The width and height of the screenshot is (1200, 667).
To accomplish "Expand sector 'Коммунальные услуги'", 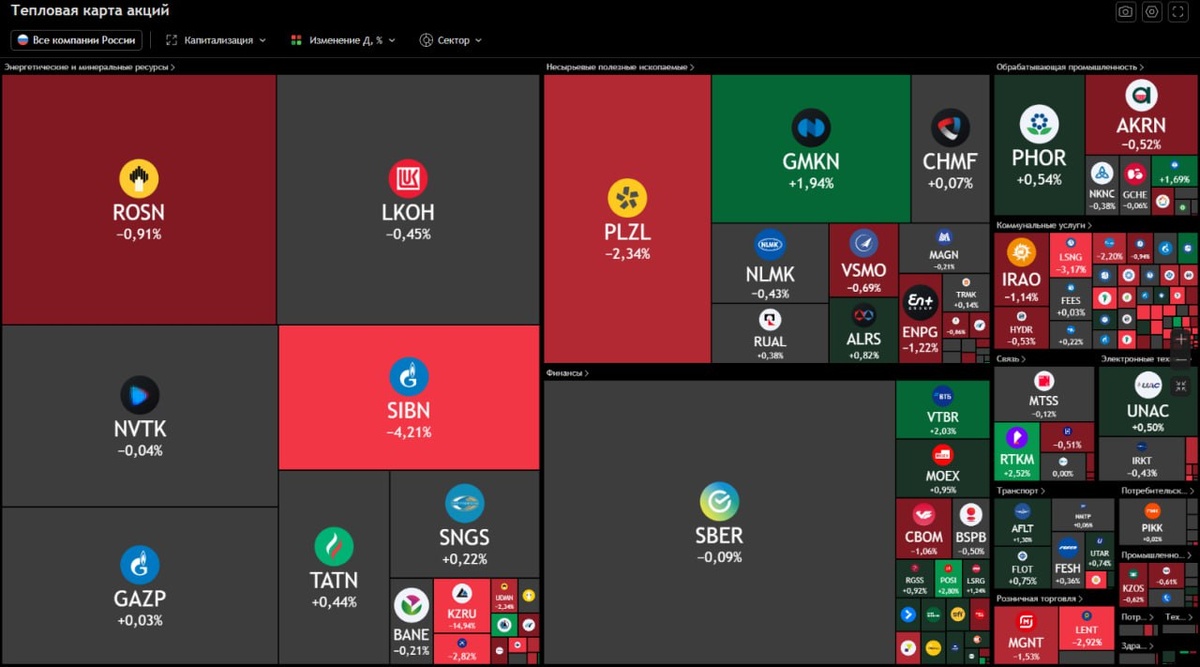I will tap(1043, 225).
